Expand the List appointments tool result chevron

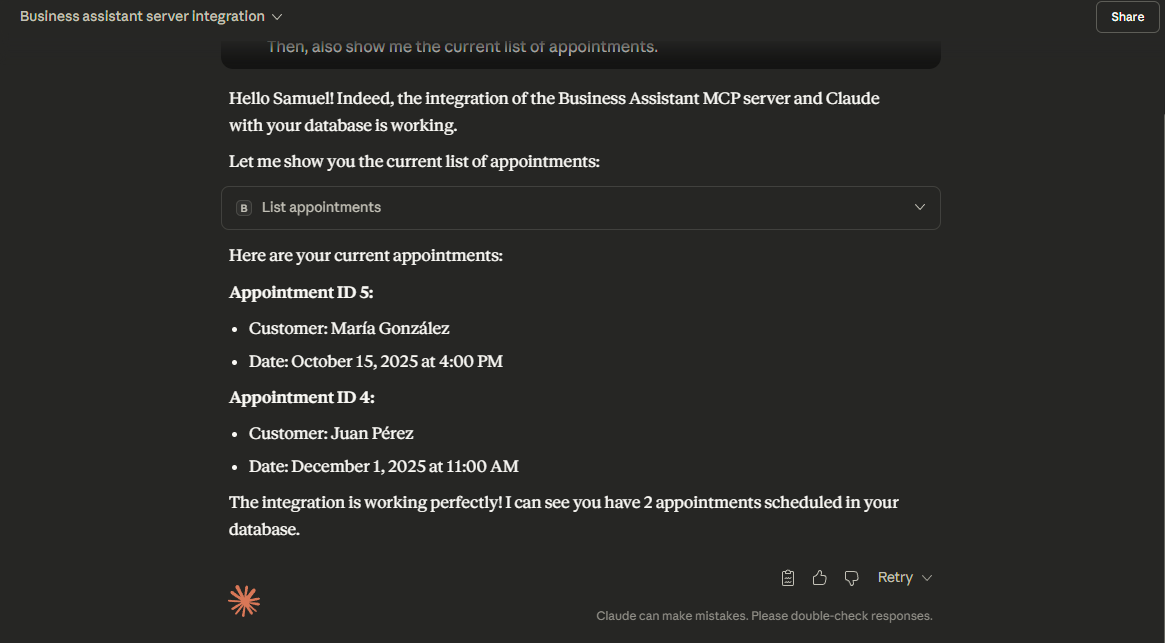click(x=920, y=207)
